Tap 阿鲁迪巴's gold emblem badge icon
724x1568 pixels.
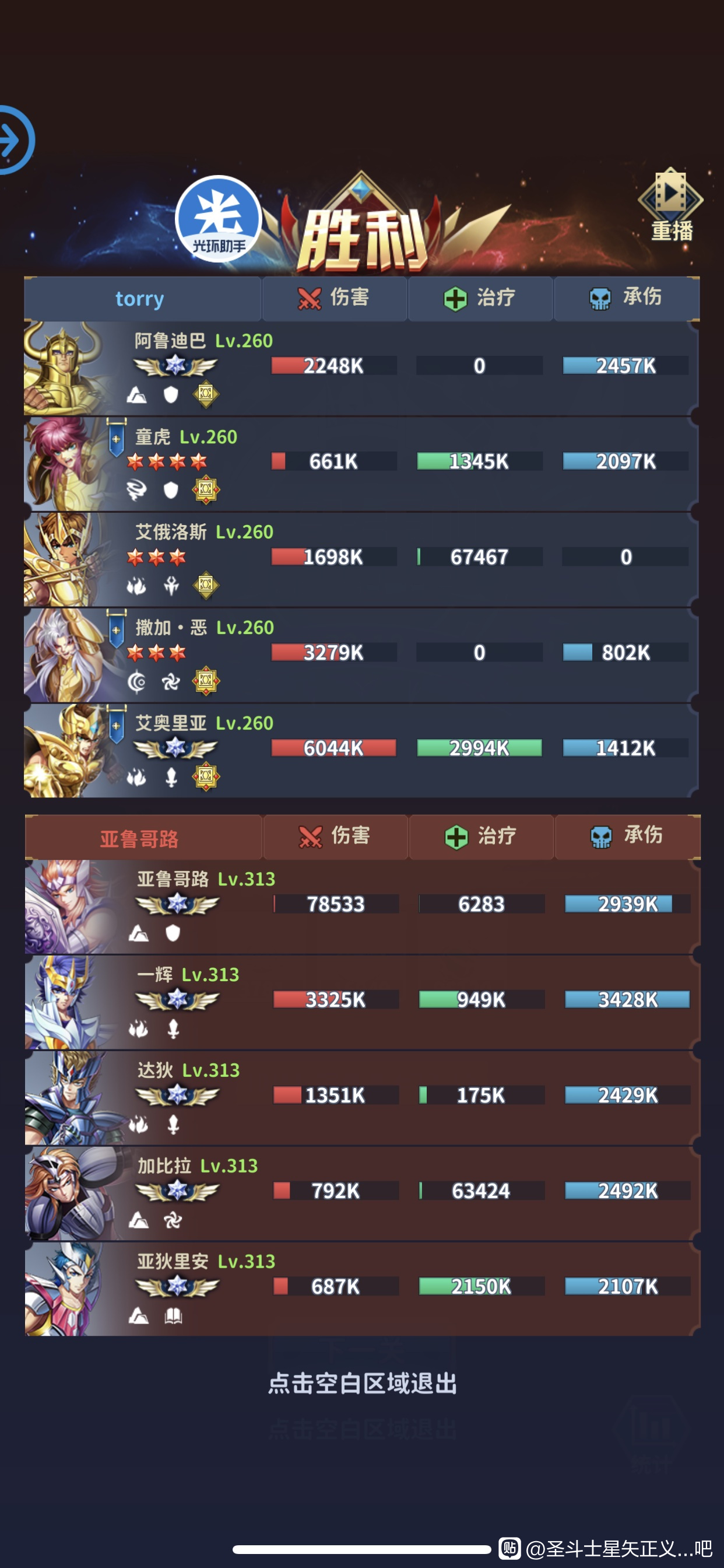pos(206,394)
